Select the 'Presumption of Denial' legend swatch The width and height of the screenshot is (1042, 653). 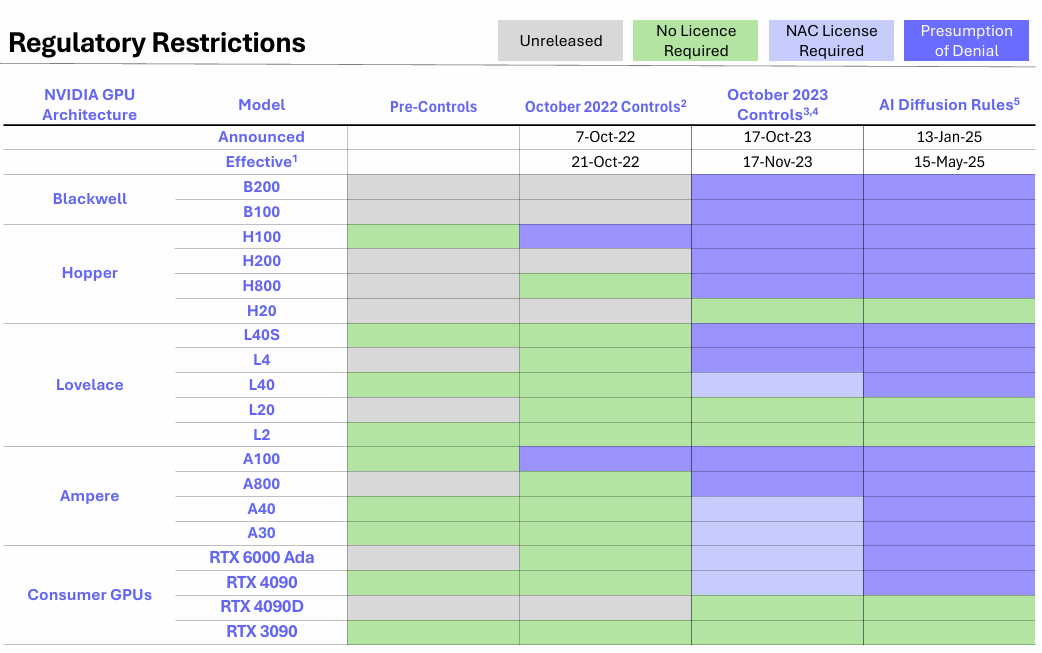[x=966, y=41]
